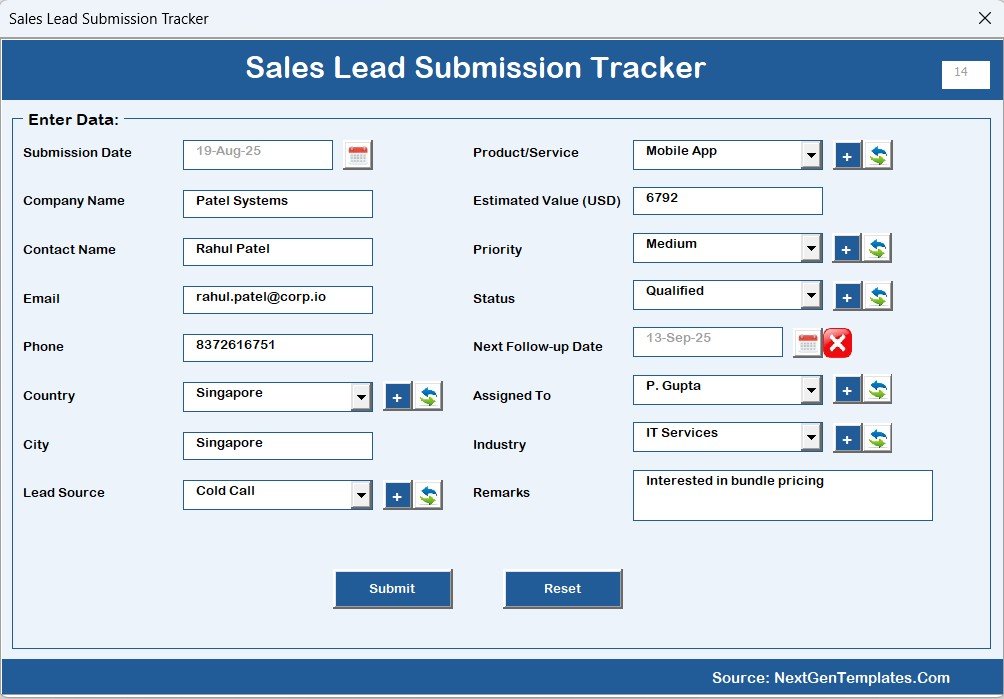Open the Priority dropdown showing Medium
Viewport: 1004px width, 699px height.
[x=812, y=246]
